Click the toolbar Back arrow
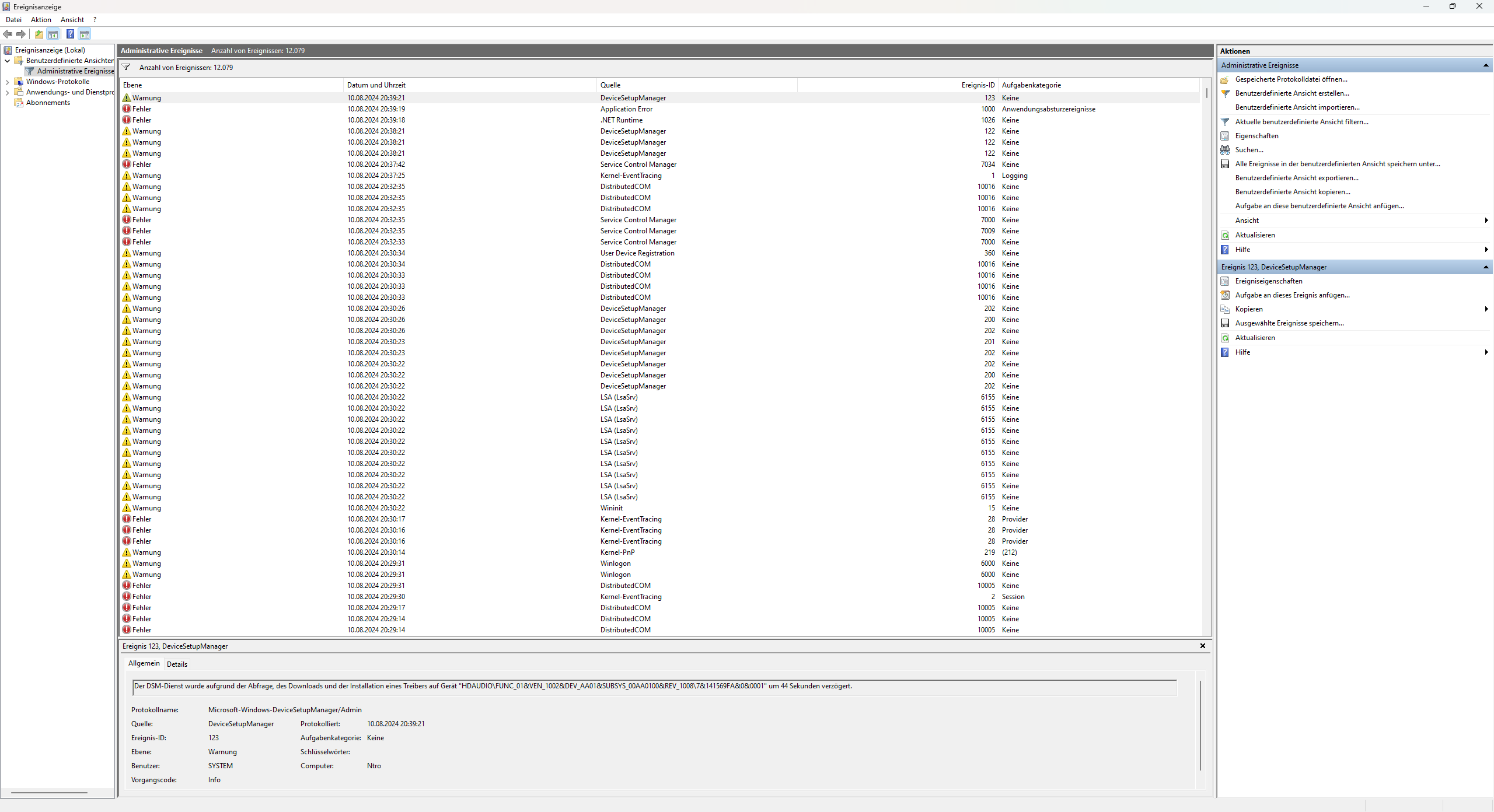This screenshot has height=812, width=1494. 8,34
